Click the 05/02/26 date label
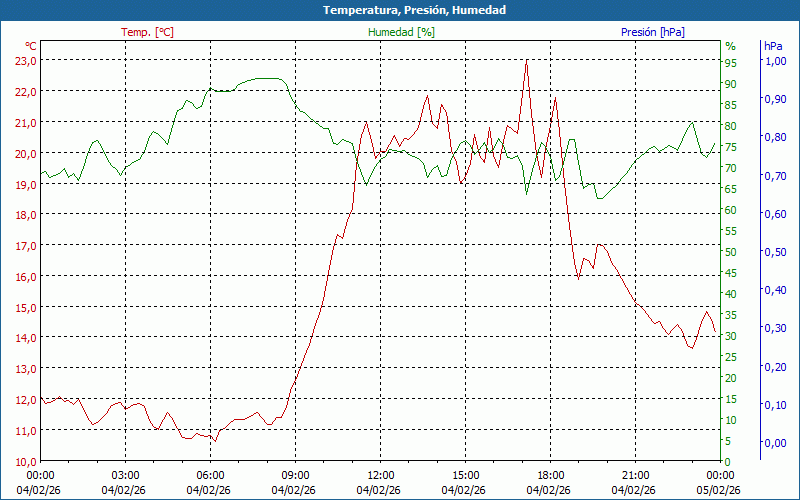Screen dimensions: 800x500 [720, 490]
